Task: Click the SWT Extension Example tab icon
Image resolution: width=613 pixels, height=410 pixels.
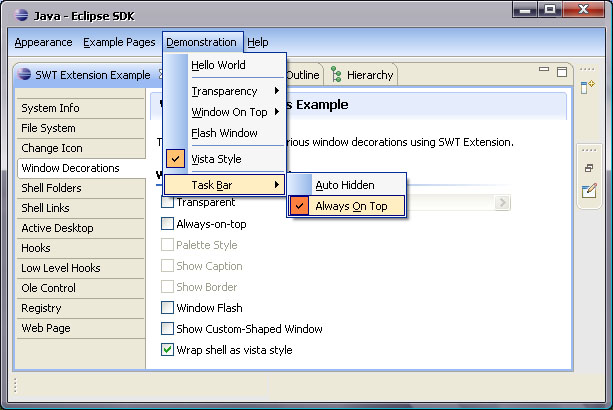Action: point(24,74)
